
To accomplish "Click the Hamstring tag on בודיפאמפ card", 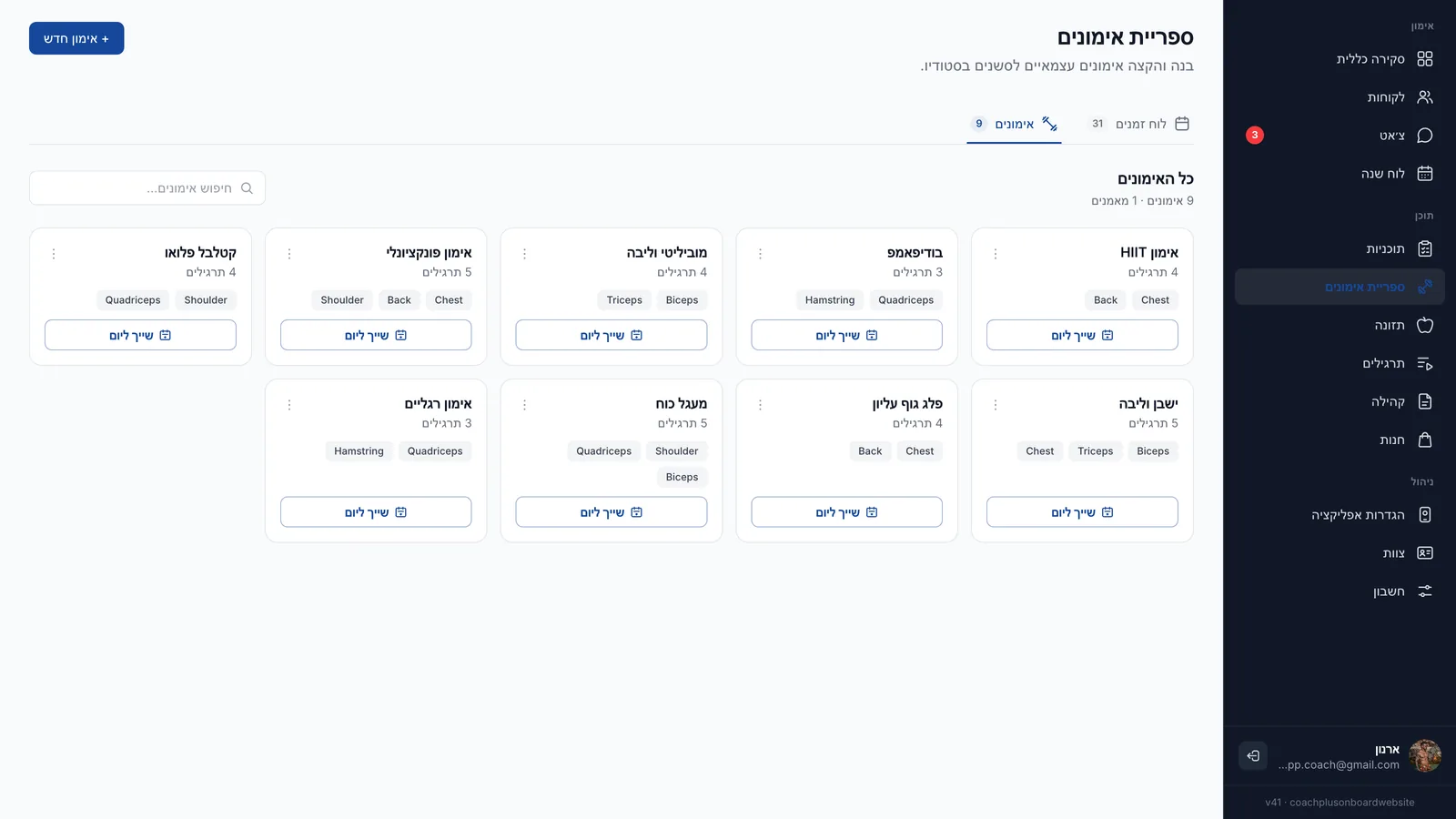I will pyautogui.click(x=830, y=300).
